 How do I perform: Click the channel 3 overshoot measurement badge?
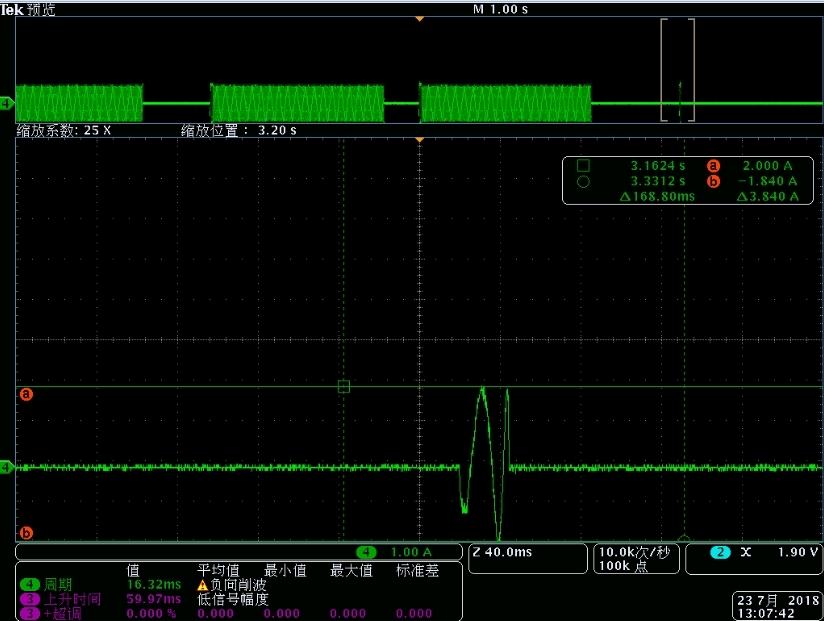click(30, 613)
